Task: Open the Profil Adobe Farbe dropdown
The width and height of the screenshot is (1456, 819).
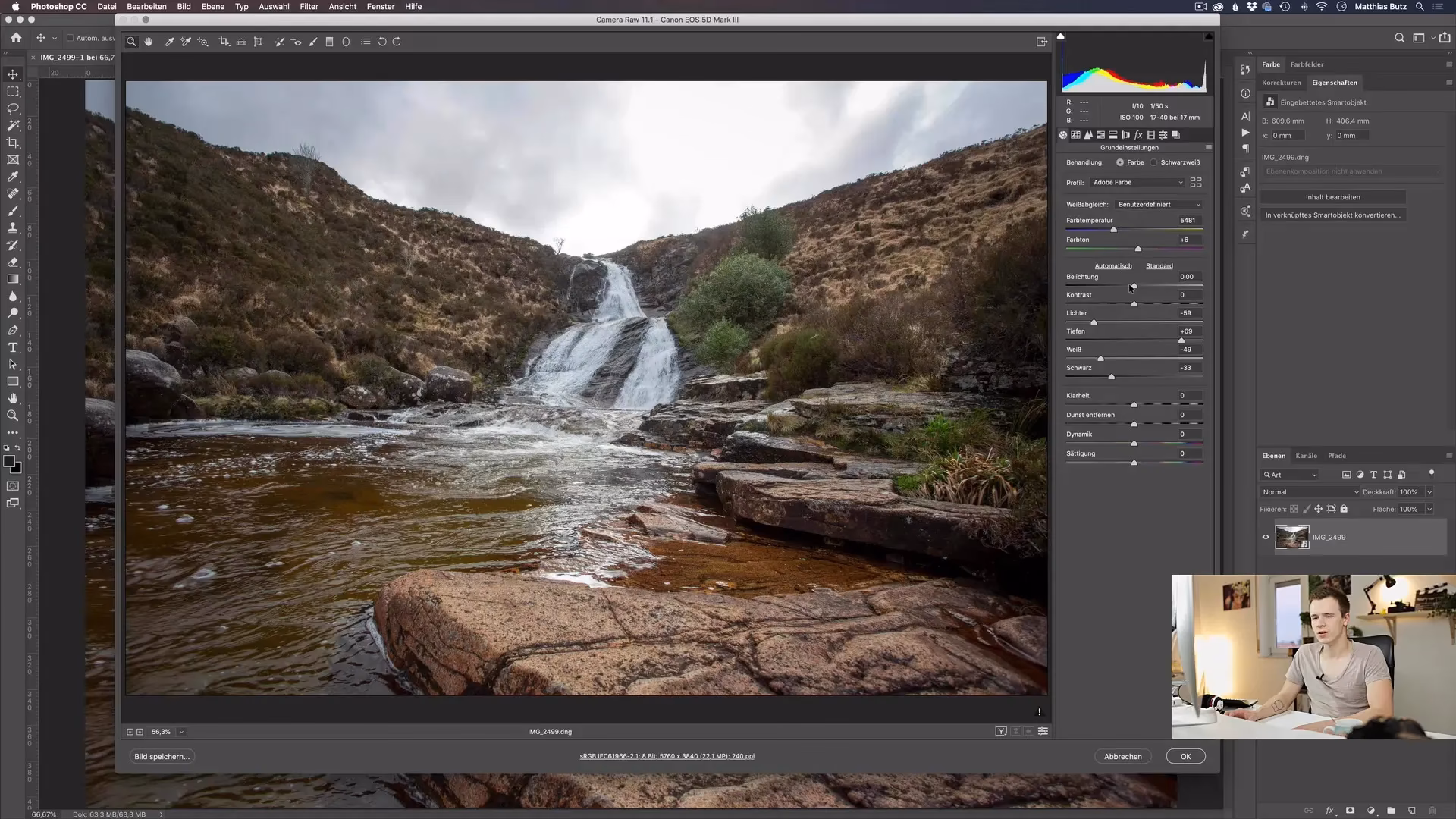Action: point(1137,182)
